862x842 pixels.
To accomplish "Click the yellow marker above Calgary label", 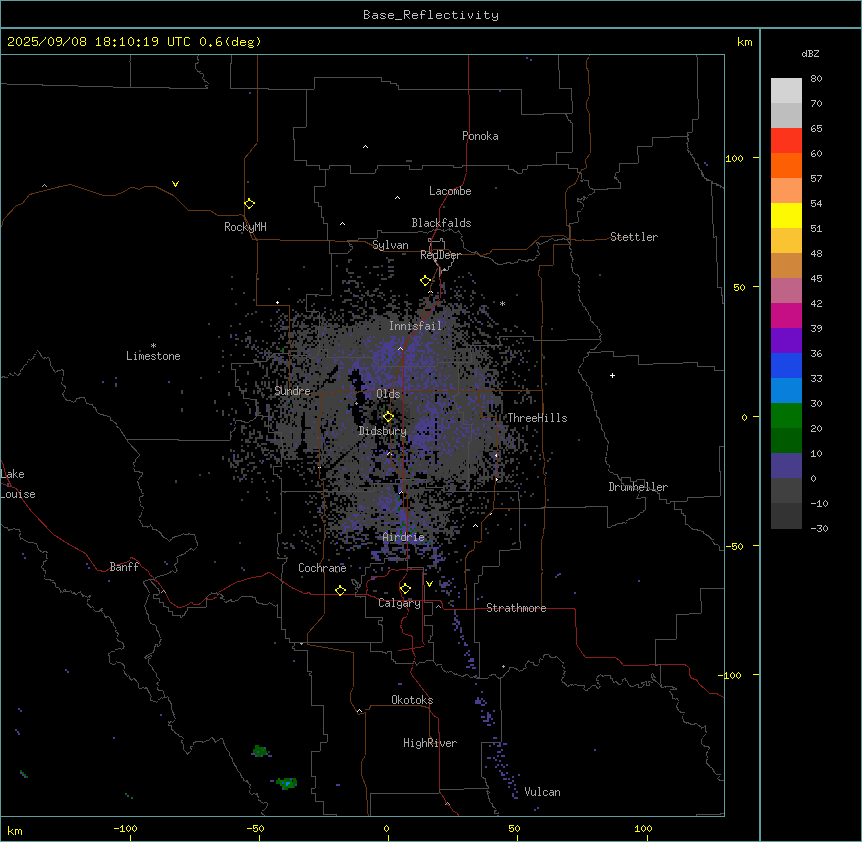I will (405, 589).
